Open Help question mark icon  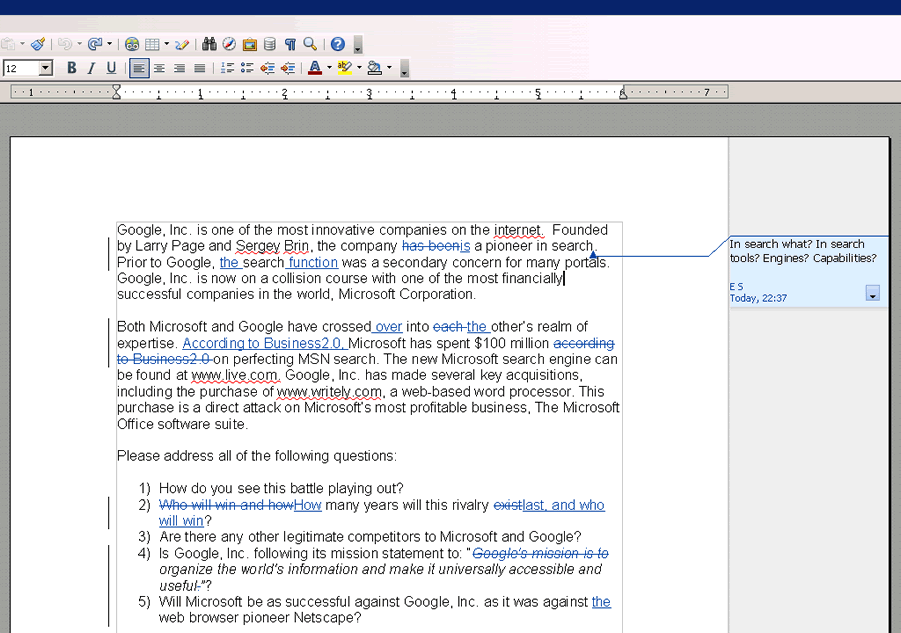click(x=338, y=44)
